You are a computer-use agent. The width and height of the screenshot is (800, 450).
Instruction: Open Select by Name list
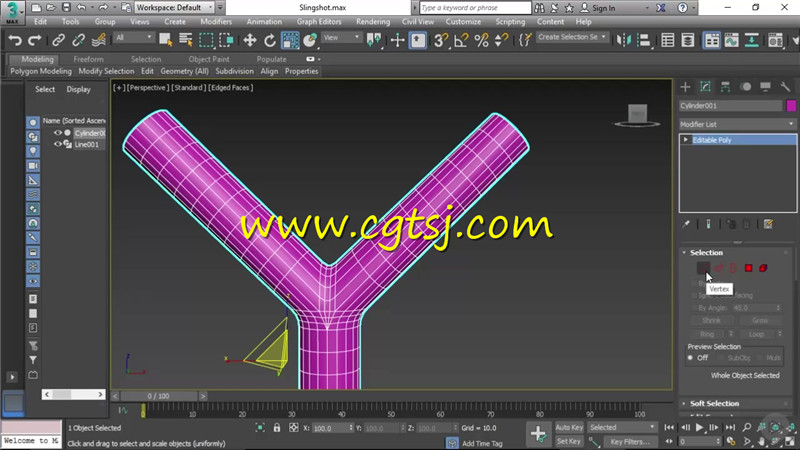coord(186,40)
